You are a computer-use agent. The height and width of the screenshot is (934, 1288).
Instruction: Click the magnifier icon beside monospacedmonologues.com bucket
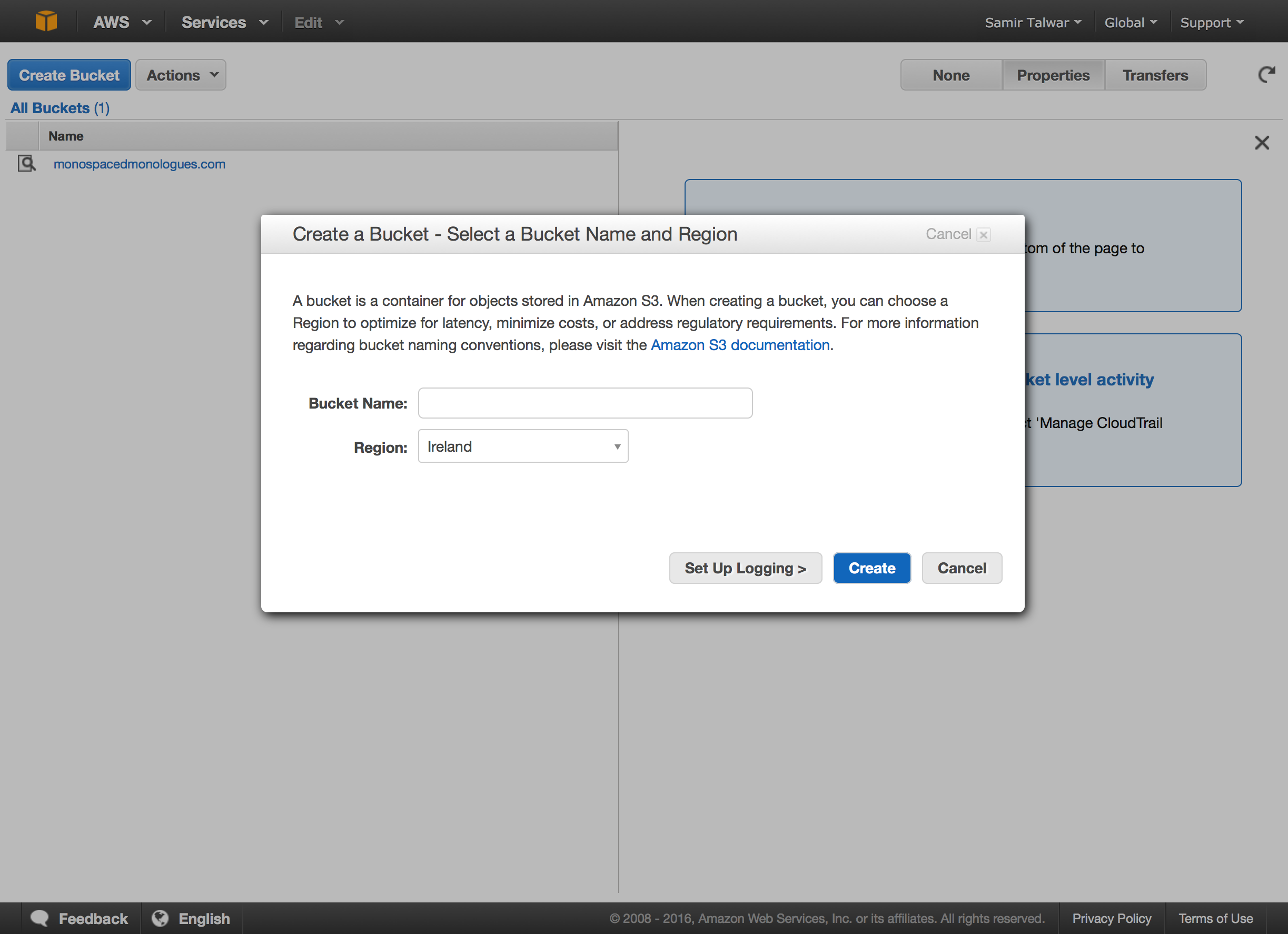coord(26,164)
